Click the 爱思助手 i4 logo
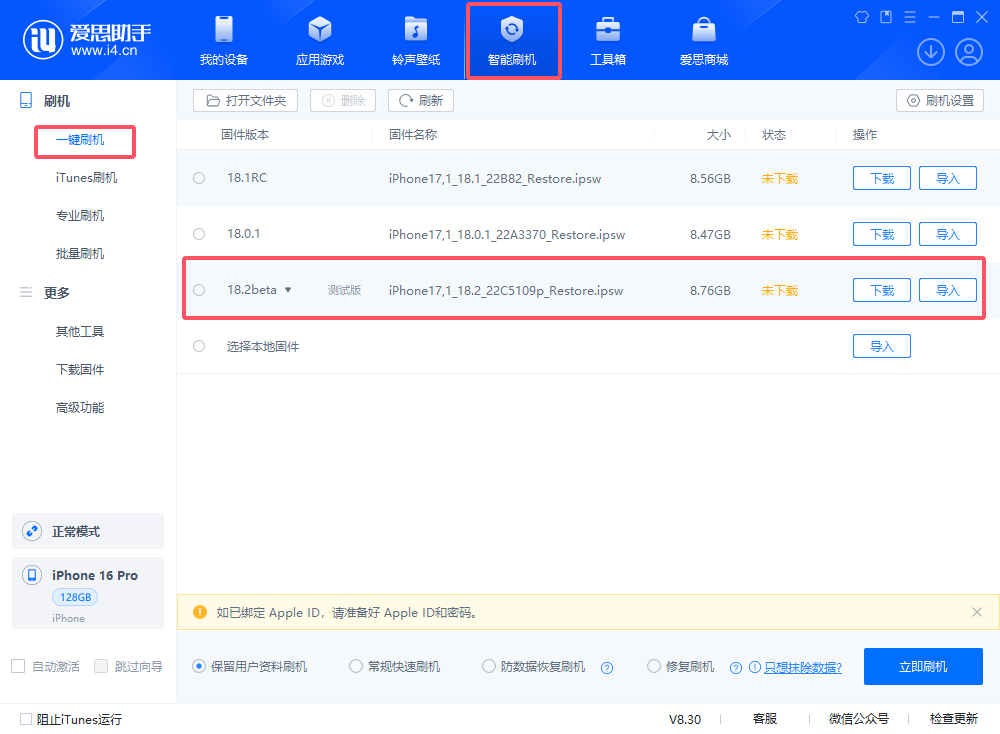Viewport: 1000px width, 734px height. pos(87,40)
